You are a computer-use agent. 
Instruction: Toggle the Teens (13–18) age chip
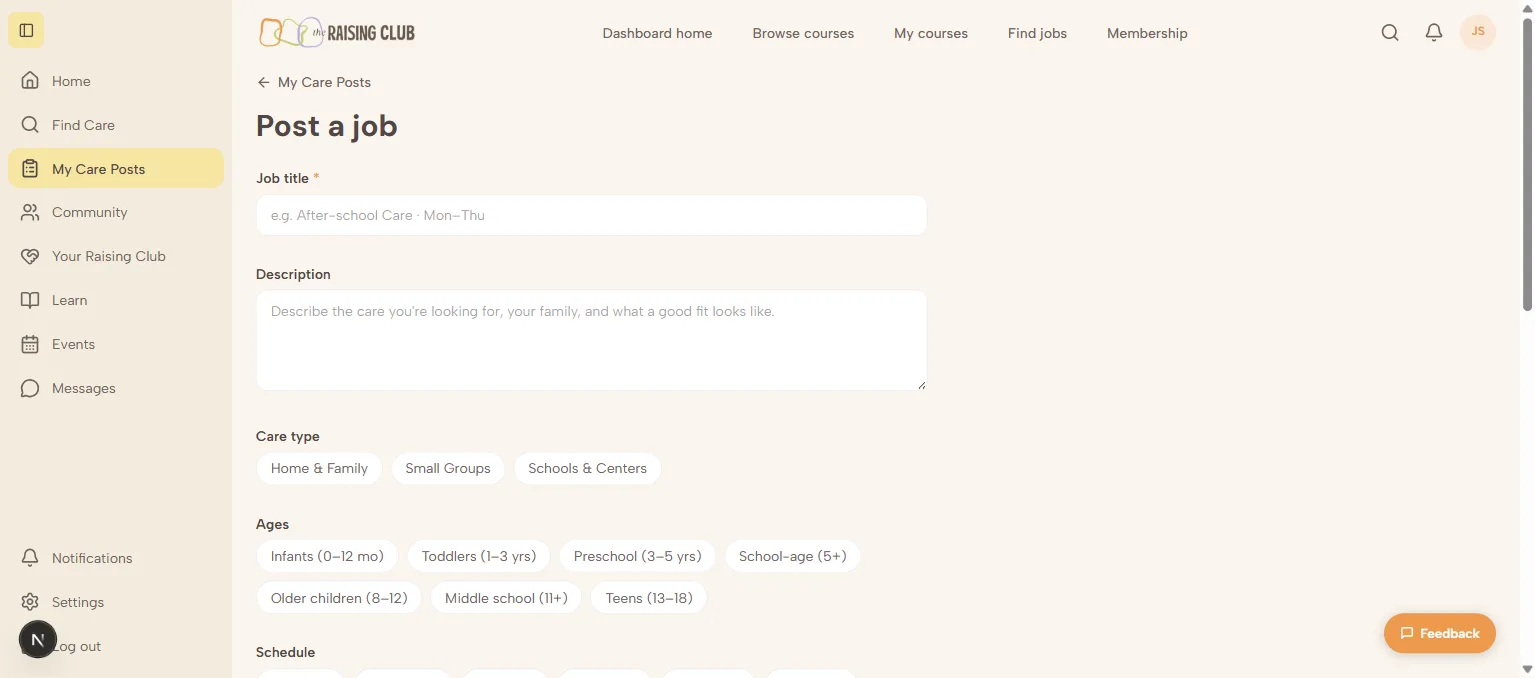point(649,598)
